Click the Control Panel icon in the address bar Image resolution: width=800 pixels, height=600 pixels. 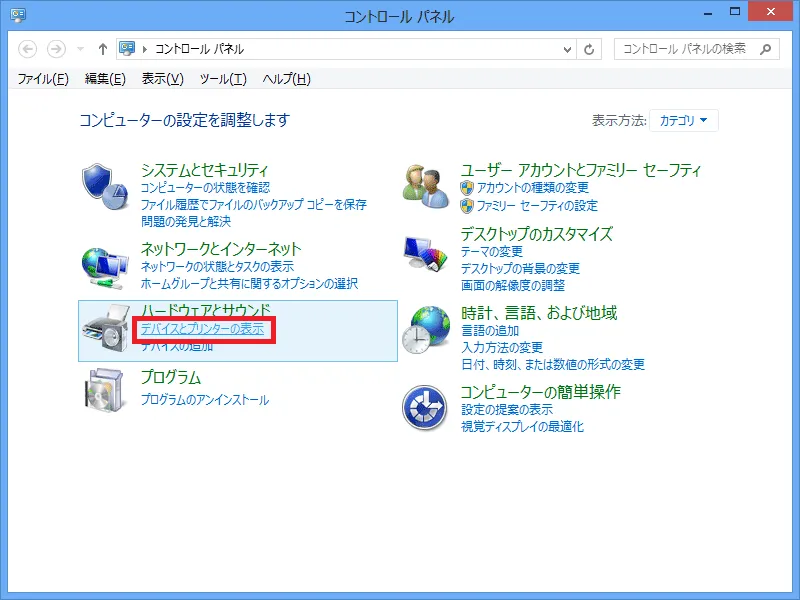(127, 48)
